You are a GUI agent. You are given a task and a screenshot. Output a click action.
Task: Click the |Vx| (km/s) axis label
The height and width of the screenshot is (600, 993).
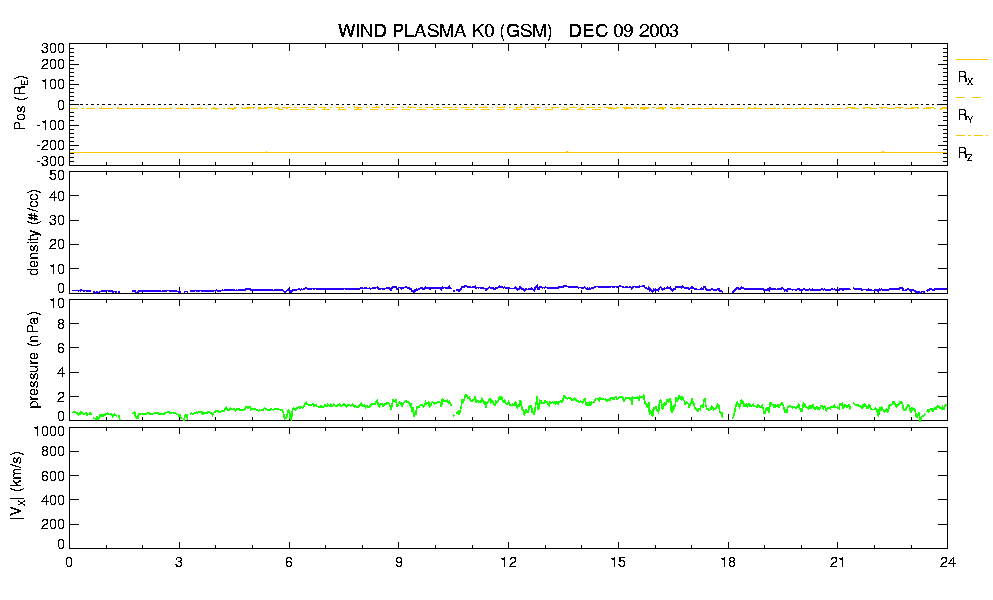click(x=18, y=487)
